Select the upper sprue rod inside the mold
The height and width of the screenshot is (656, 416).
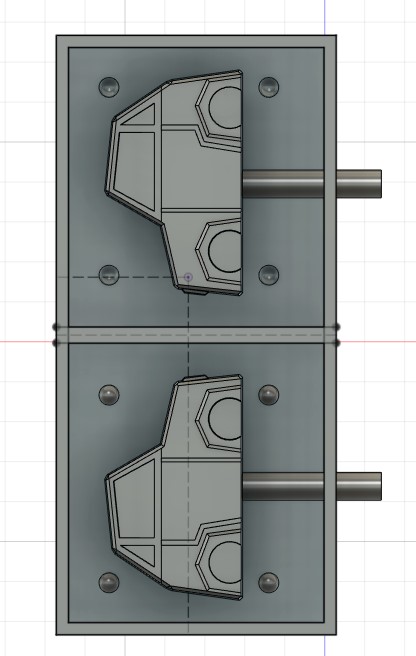(x=283, y=184)
